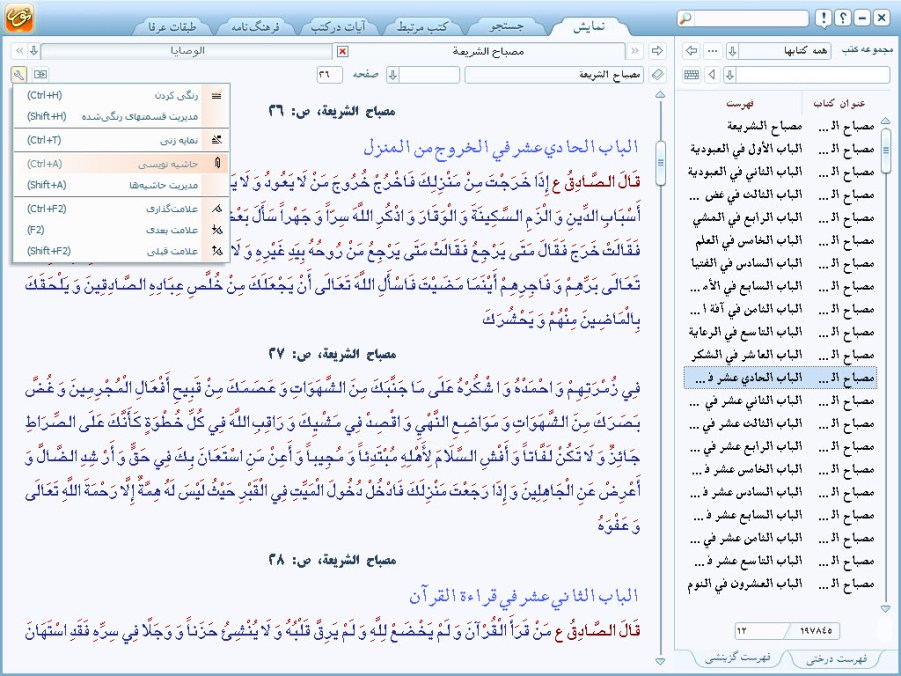Image resolution: width=901 pixels, height=676 pixels.
Task: Select the الباب الرابع في المشي row
Action: tap(780, 218)
